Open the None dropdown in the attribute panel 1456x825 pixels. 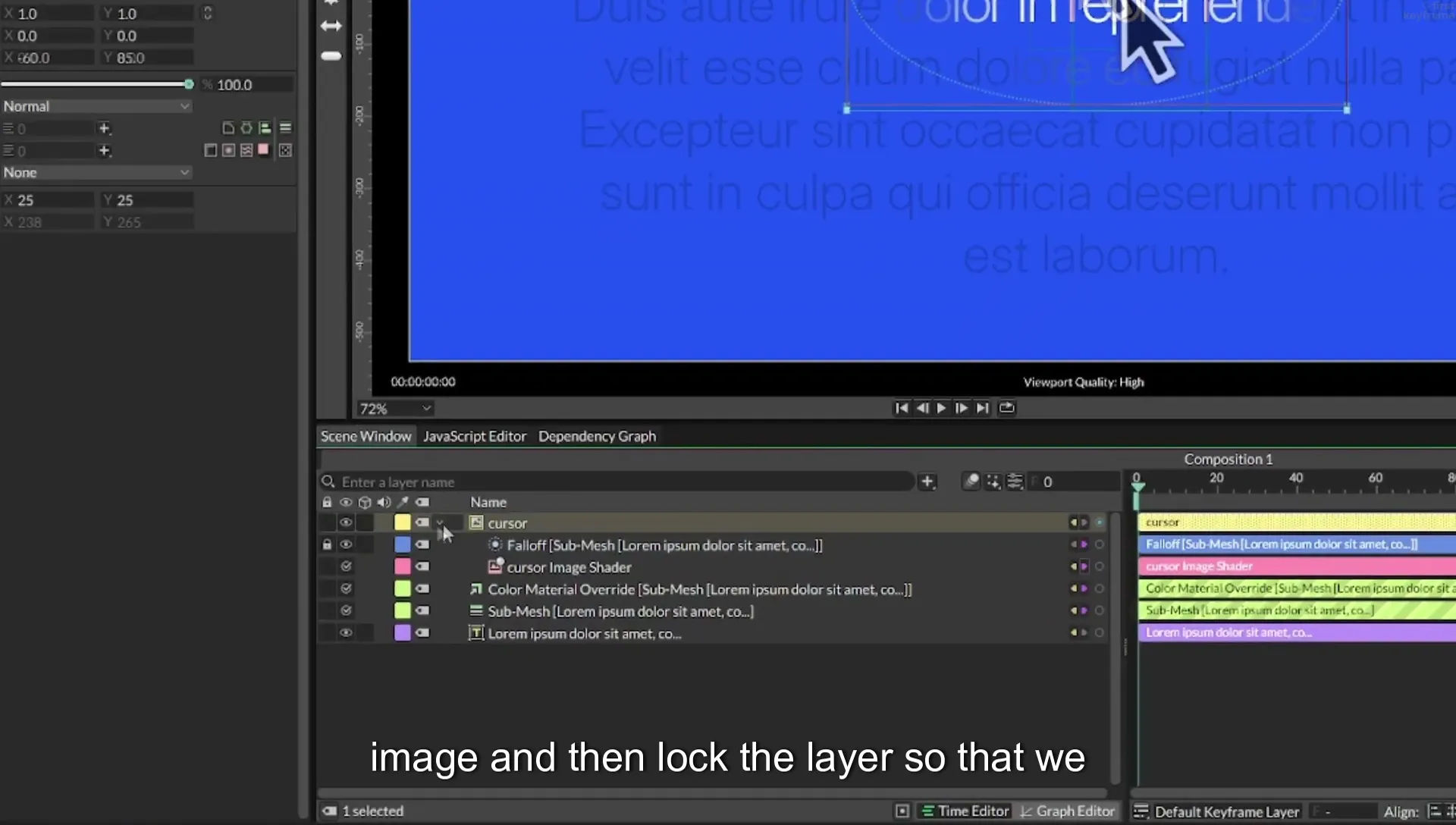pos(96,172)
